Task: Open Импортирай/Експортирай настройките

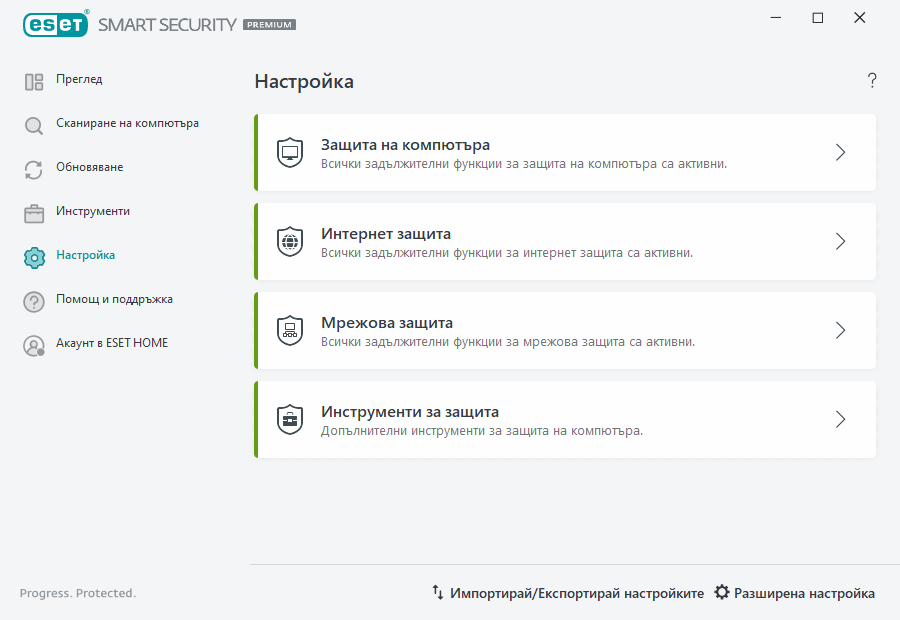Action: (570, 592)
